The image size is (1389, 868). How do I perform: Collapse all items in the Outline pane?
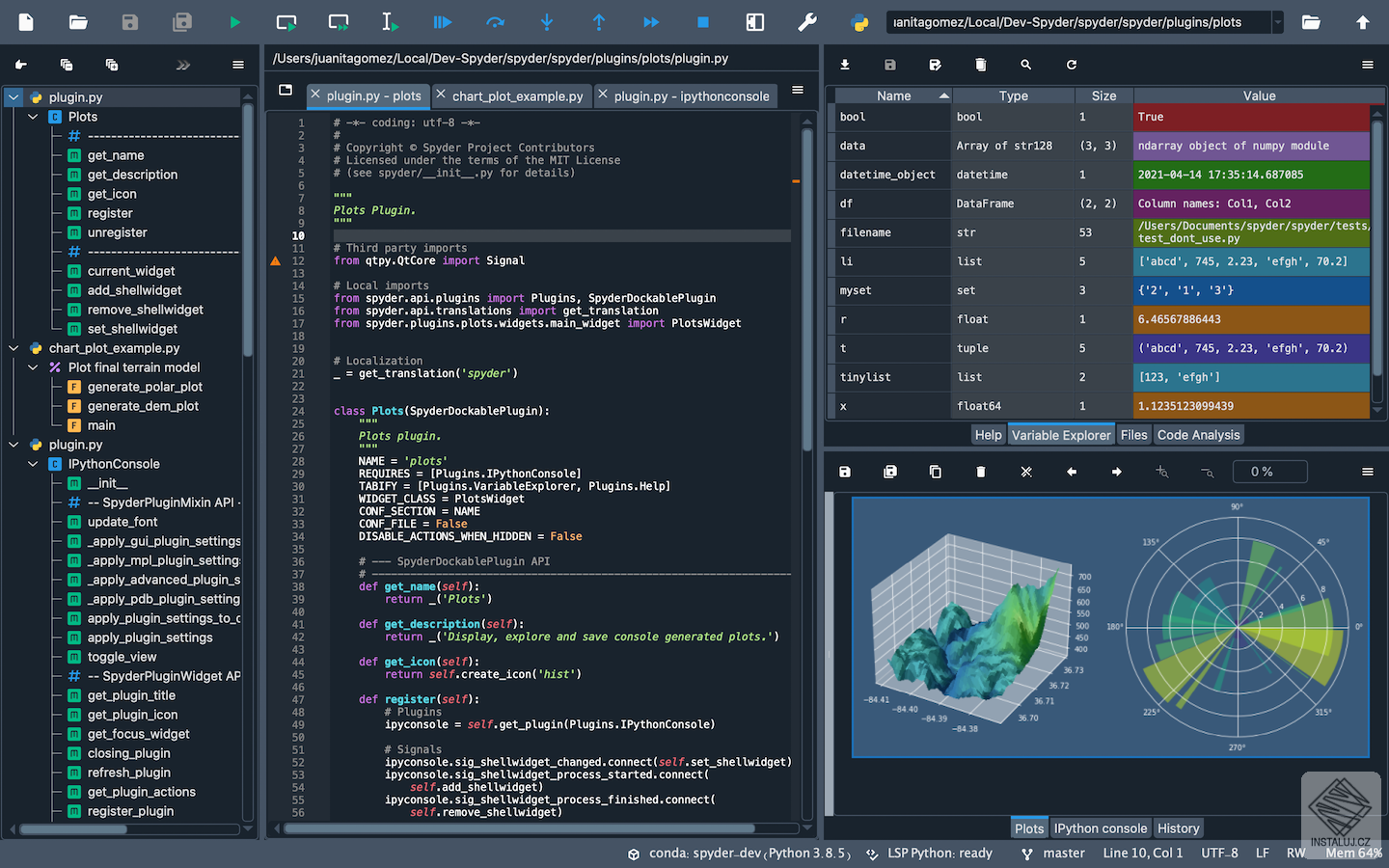tap(67, 65)
